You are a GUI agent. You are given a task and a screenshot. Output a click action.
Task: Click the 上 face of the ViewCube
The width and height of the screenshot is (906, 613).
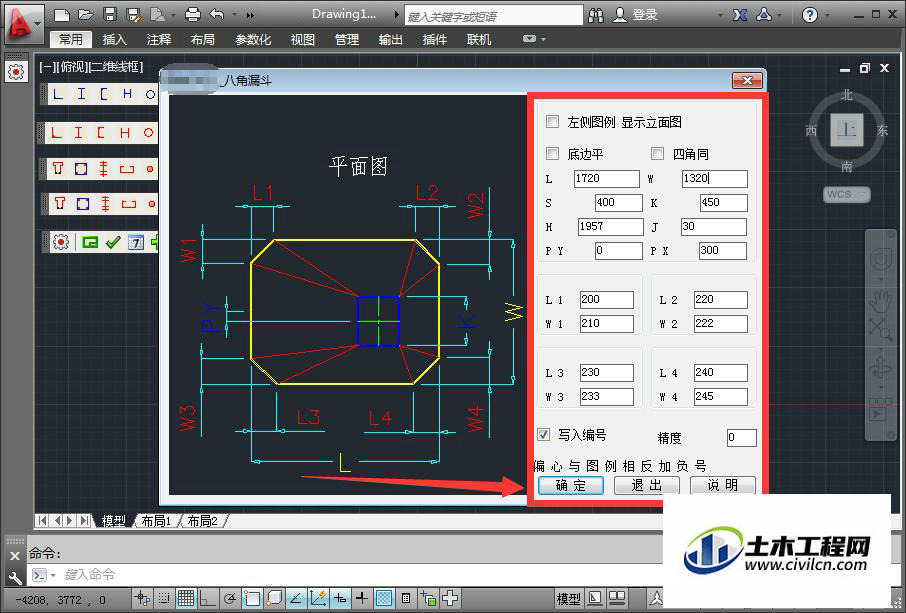pyautogui.click(x=847, y=130)
